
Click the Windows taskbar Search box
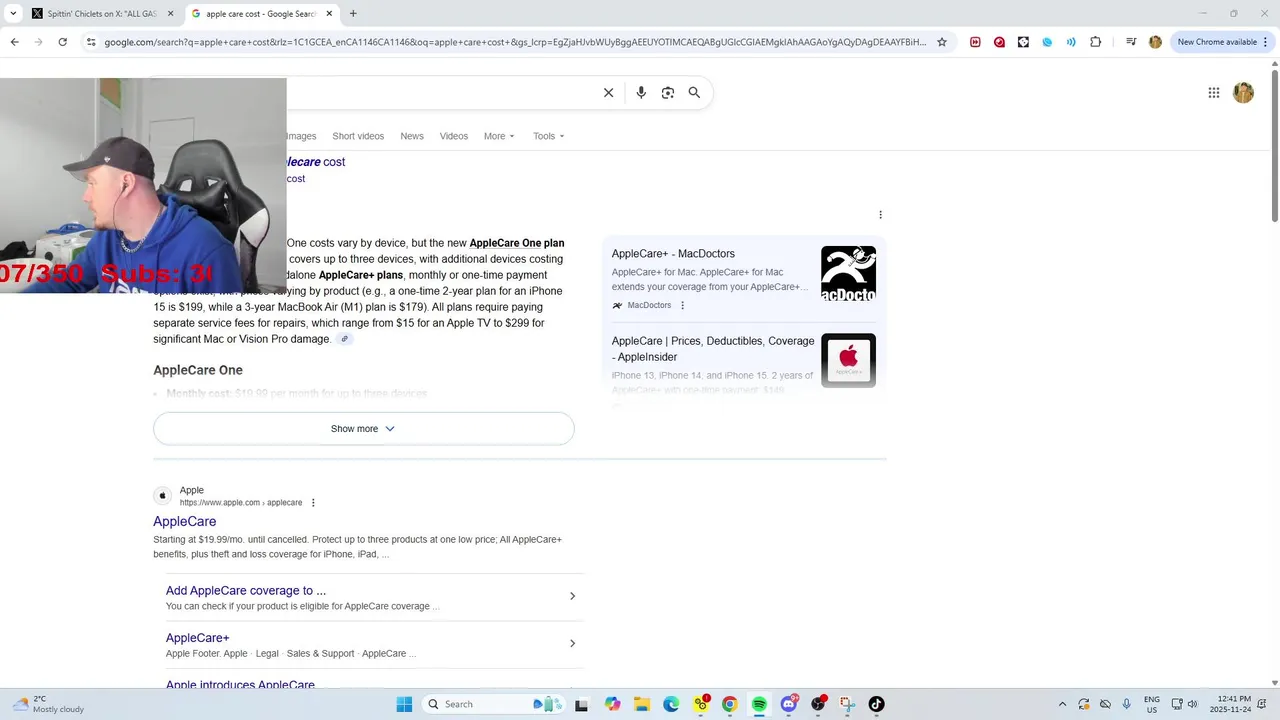[493, 704]
